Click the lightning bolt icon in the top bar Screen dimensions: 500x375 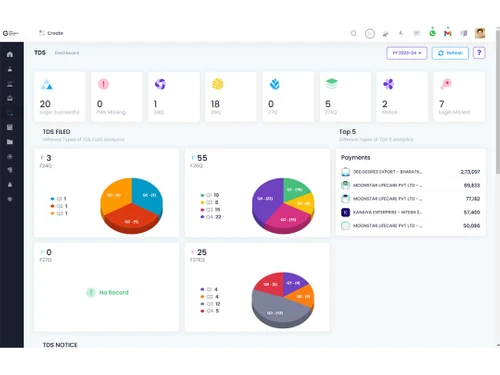401,33
